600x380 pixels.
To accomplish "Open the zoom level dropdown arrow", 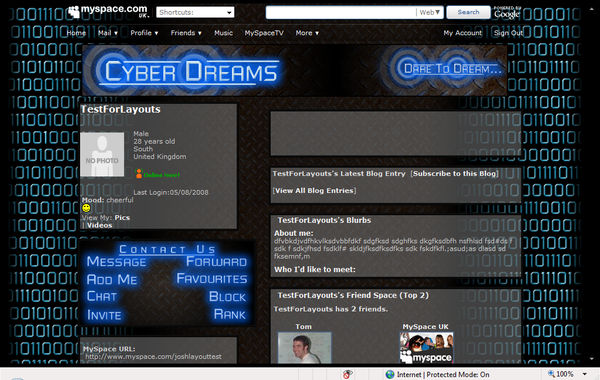I will [585, 374].
